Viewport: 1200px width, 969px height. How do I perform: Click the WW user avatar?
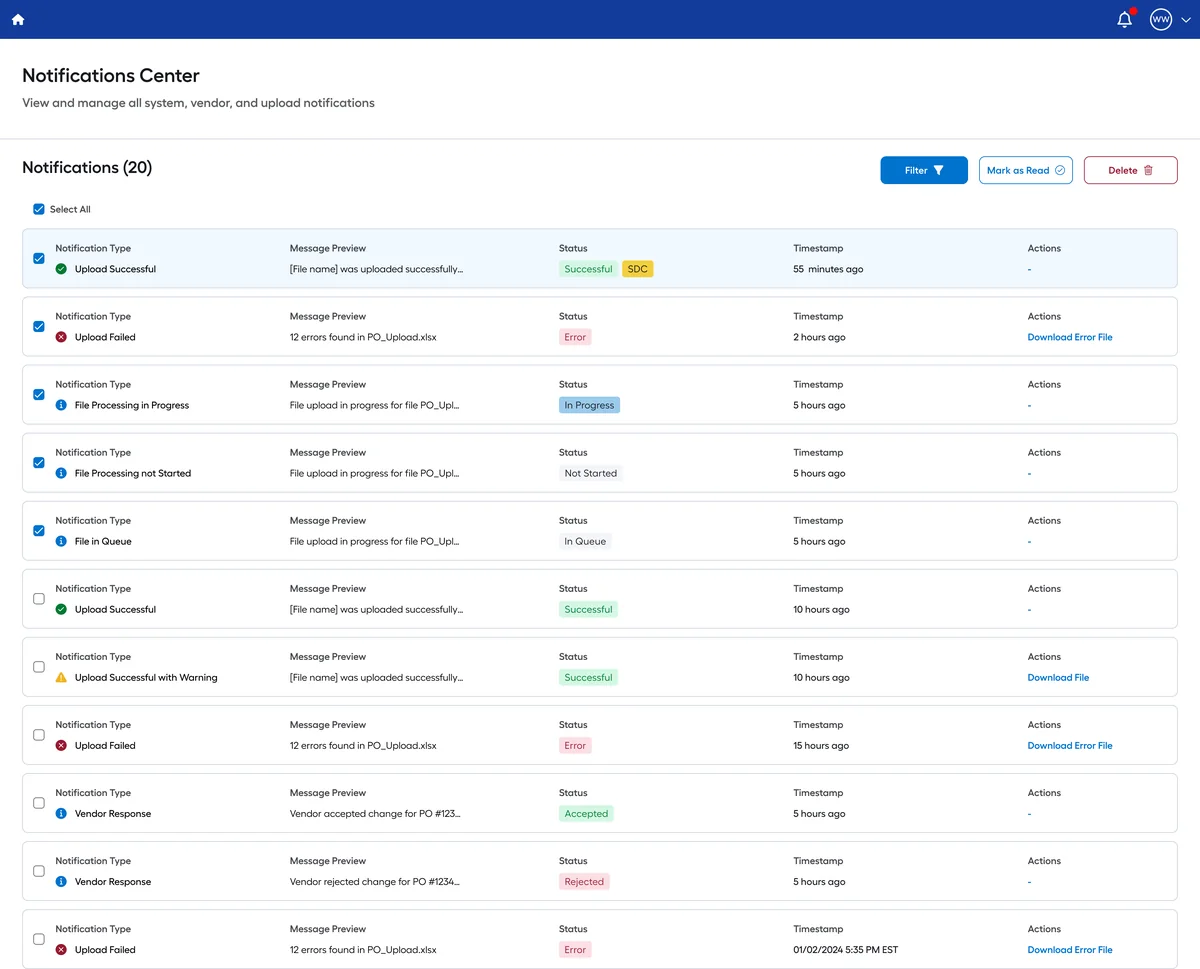point(1160,19)
